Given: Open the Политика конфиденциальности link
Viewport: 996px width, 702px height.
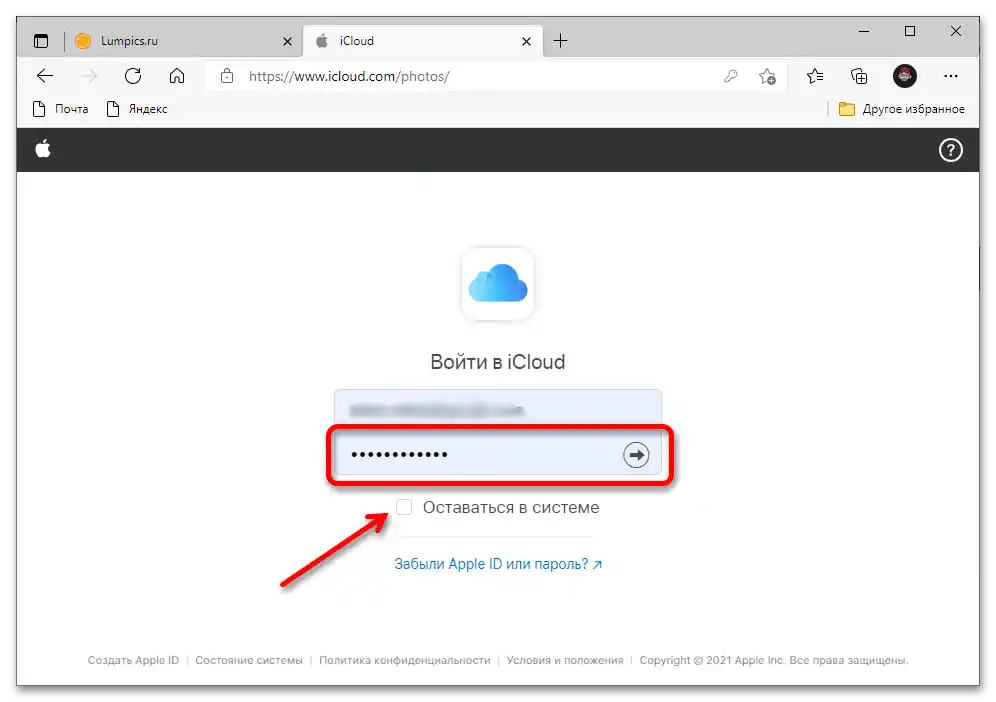Looking at the screenshot, I should coord(405,660).
